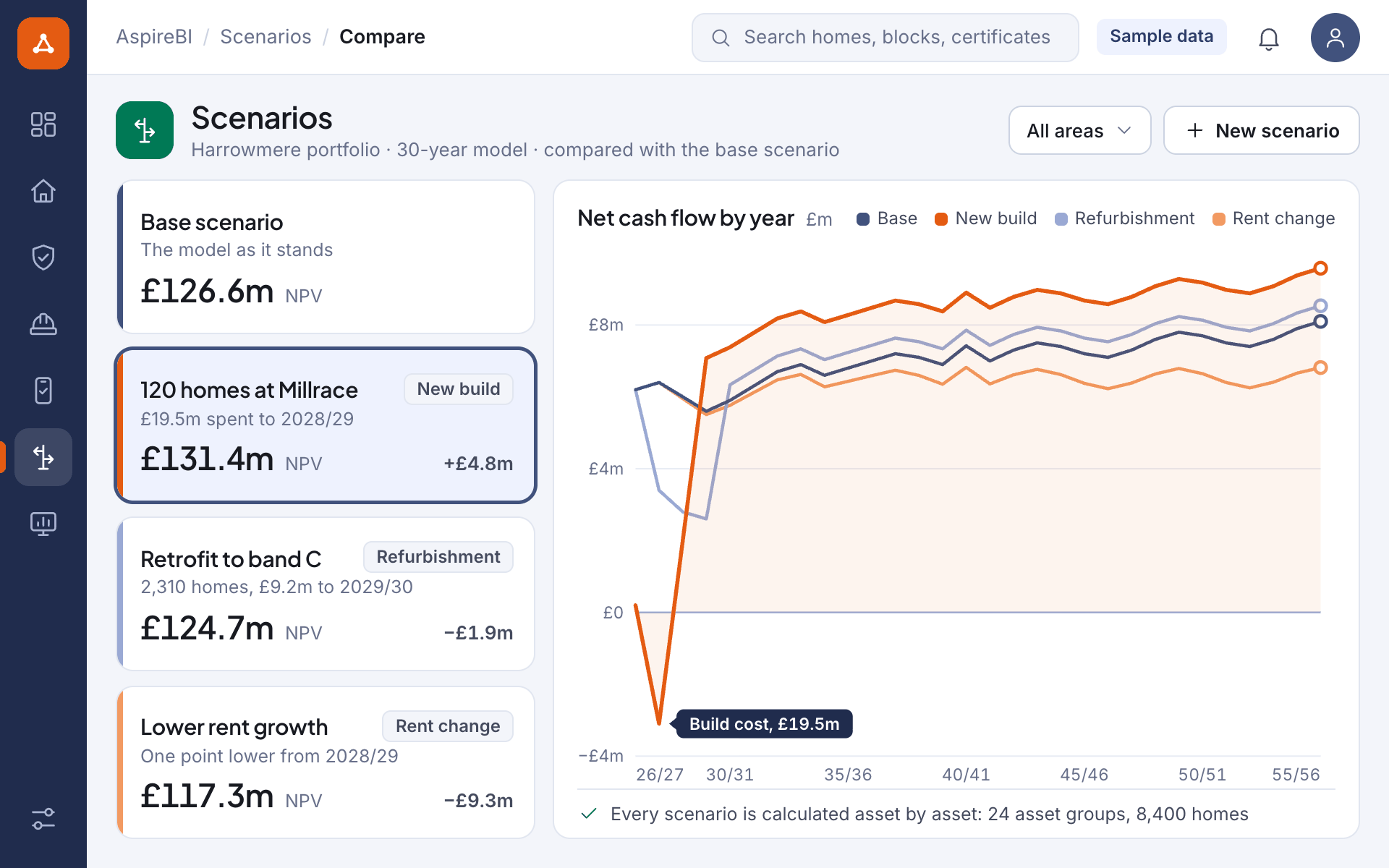Toggle the Base series in chart legend
This screenshot has height=868, width=1389.
tap(887, 218)
